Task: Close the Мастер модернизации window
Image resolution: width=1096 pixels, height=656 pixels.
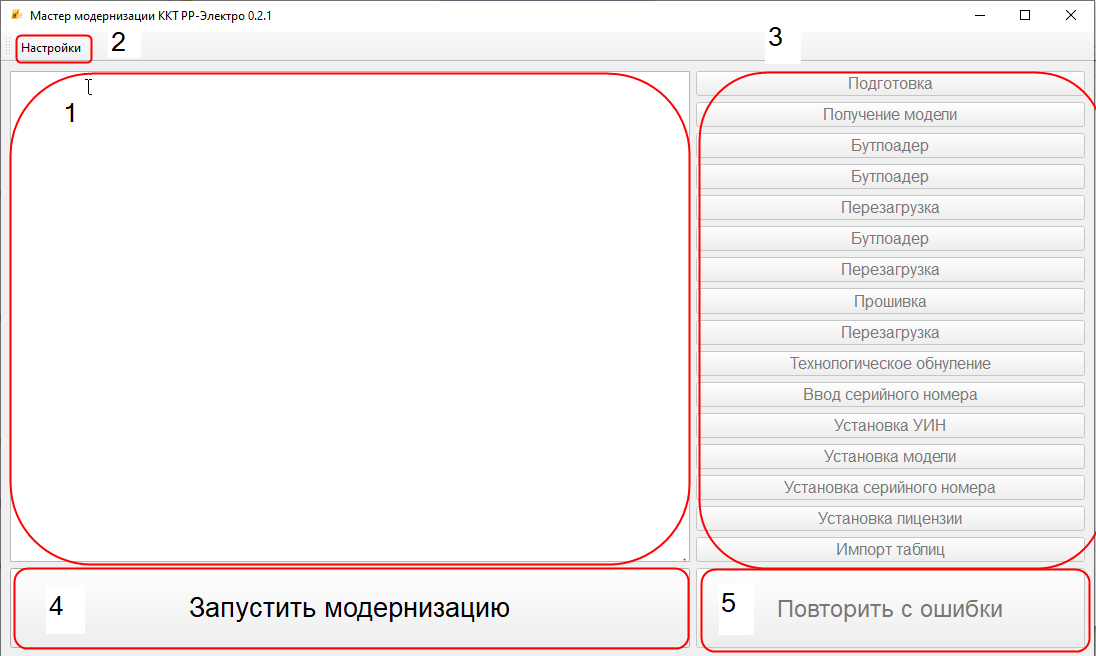Action: click(1070, 16)
